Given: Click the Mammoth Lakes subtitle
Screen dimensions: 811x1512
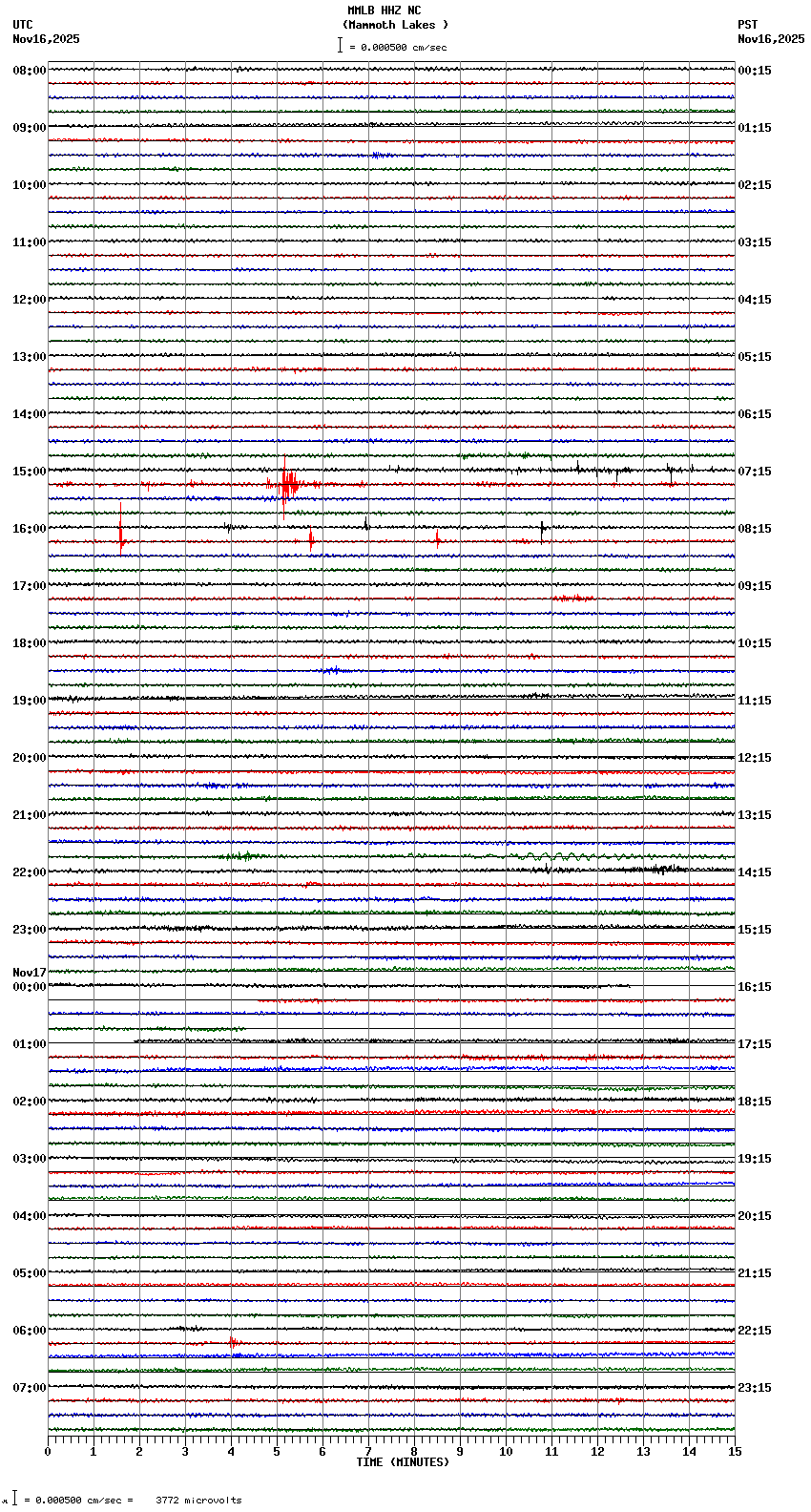Looking at the screenshot, I should 395,25.
